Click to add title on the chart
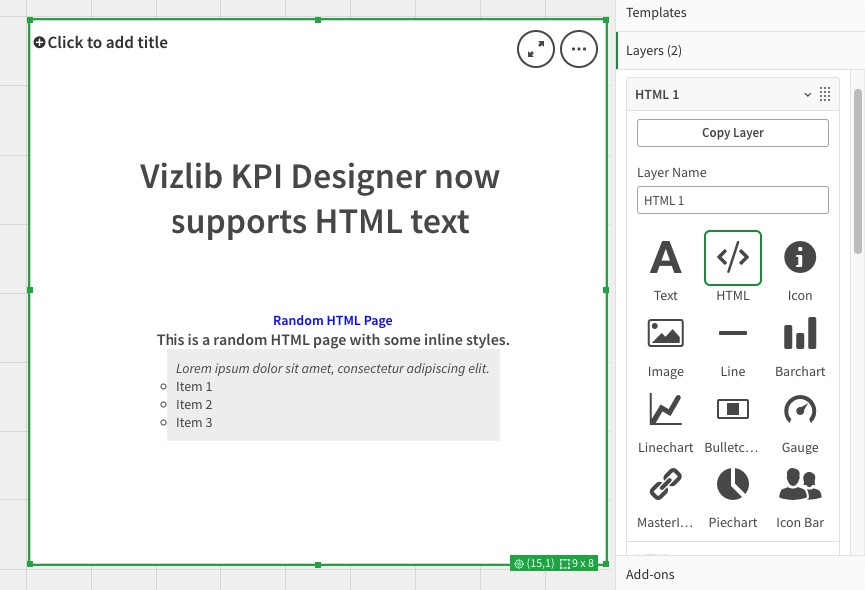Screen dimensions: 865x590 [x=108, y=42]
